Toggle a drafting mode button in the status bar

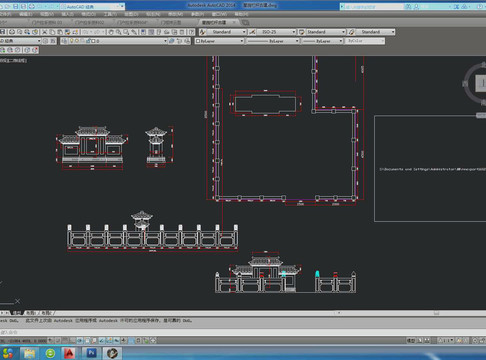[x=80, y=340]
